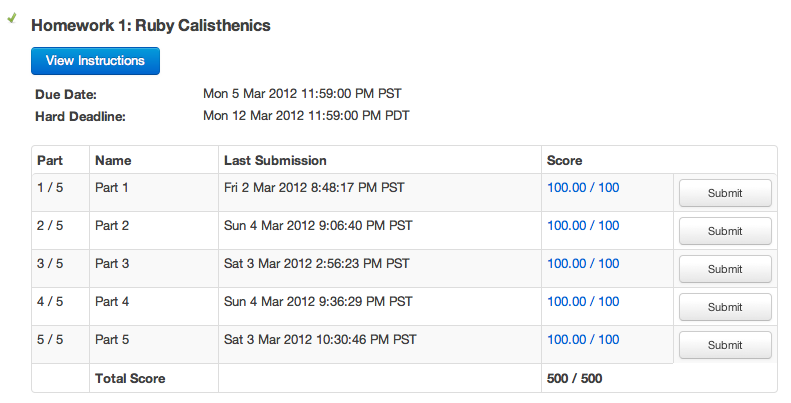The width and height of the screenshot is (791, 403).
Task: Submit Part 4 of the homework
Action: point(724,307)
